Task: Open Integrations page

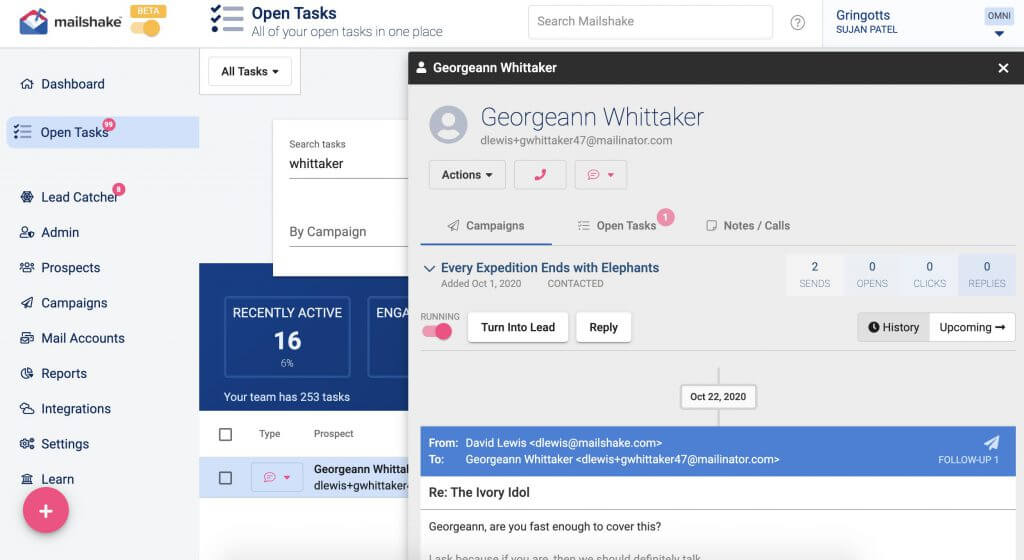Action: tap(76, 409)
